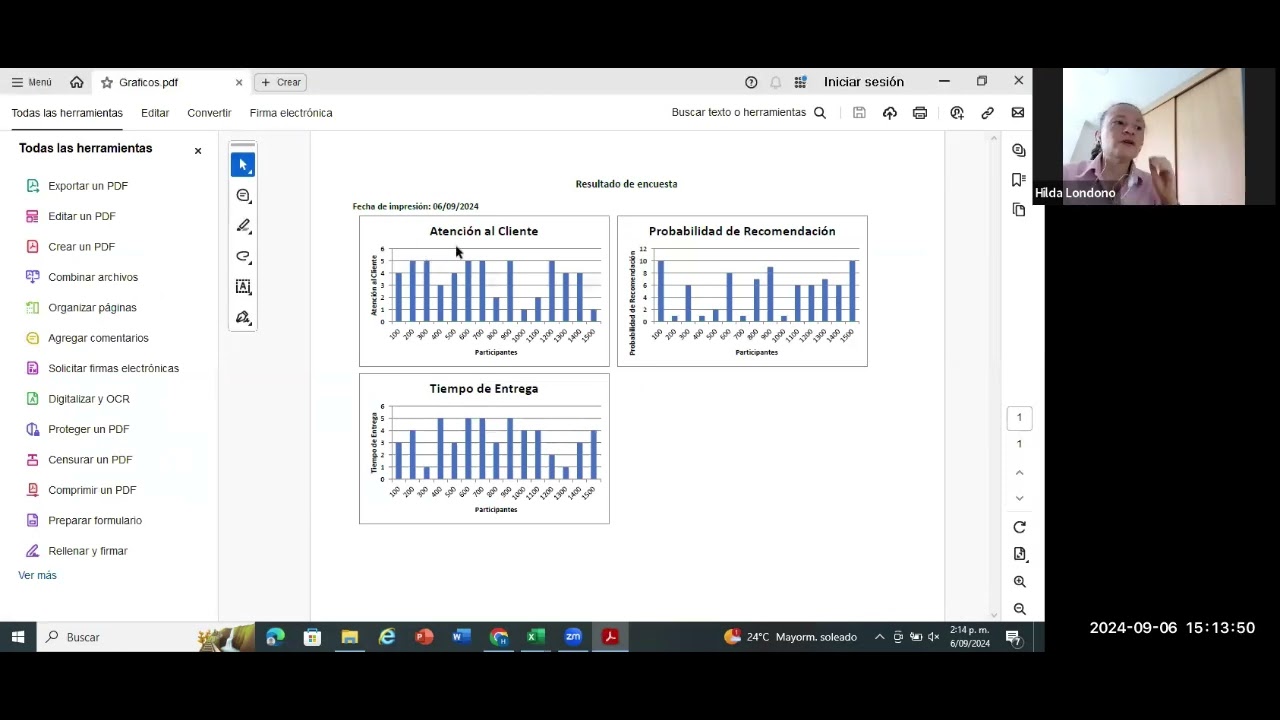Image resolution: width=1280 pixels, height=720 pixels.
Task: Select the add text box tool
Action: (x=243, y=287)
